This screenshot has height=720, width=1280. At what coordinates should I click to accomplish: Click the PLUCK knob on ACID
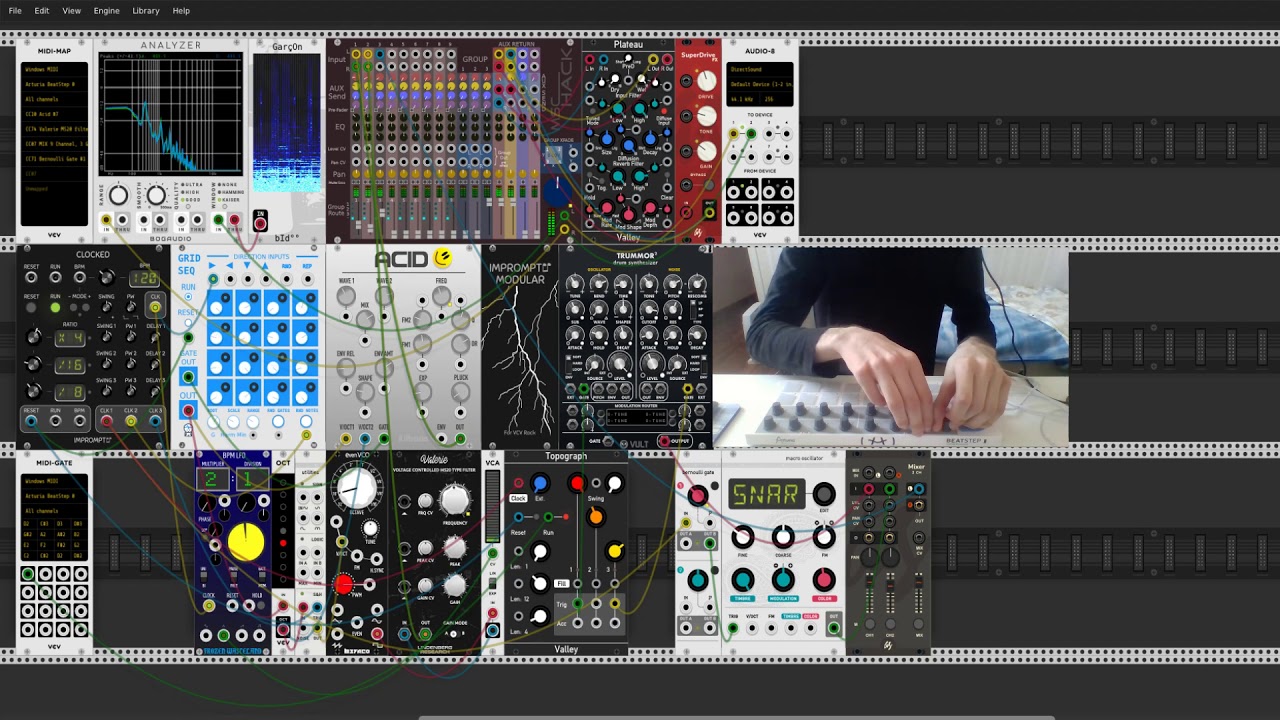[460, 394]
